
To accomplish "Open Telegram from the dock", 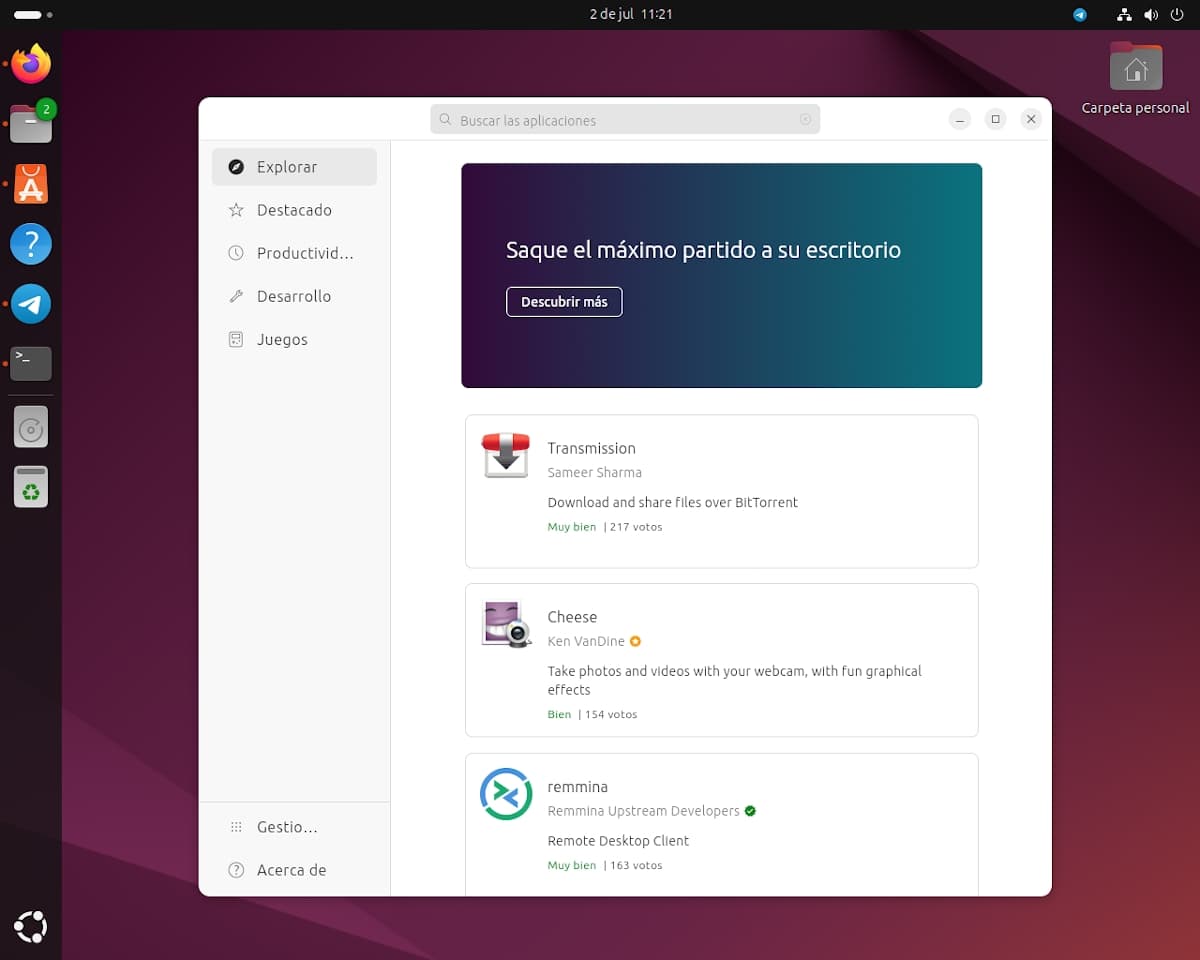I will point(31,304).
